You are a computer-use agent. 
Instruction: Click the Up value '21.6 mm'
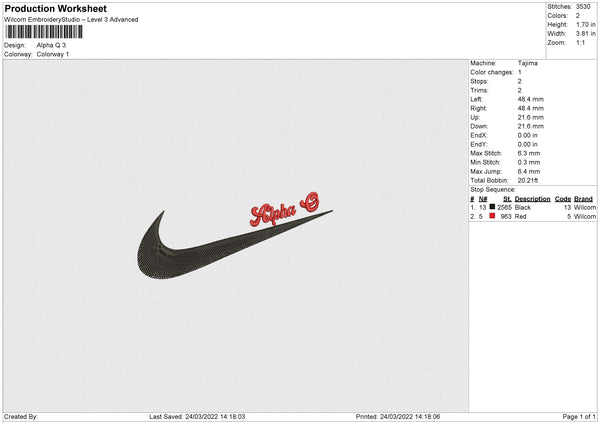(531, 117)
